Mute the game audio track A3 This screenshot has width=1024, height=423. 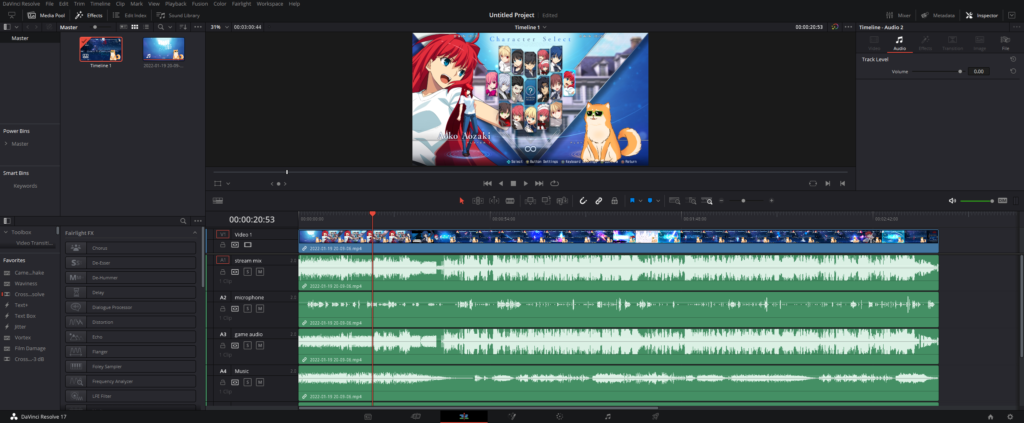pyautogui.click(x=259, y=345)
